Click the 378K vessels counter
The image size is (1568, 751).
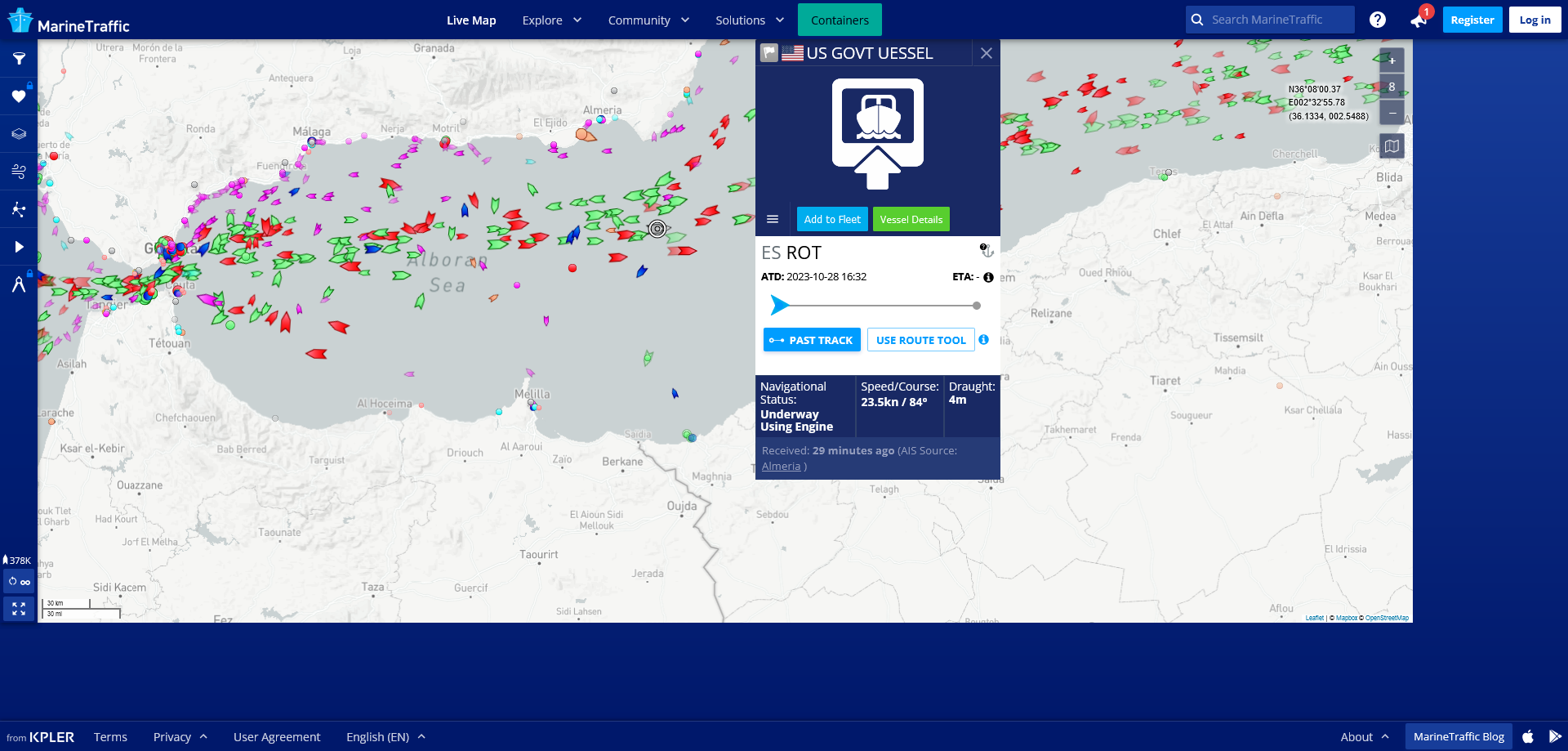click(x=17, y=561)
